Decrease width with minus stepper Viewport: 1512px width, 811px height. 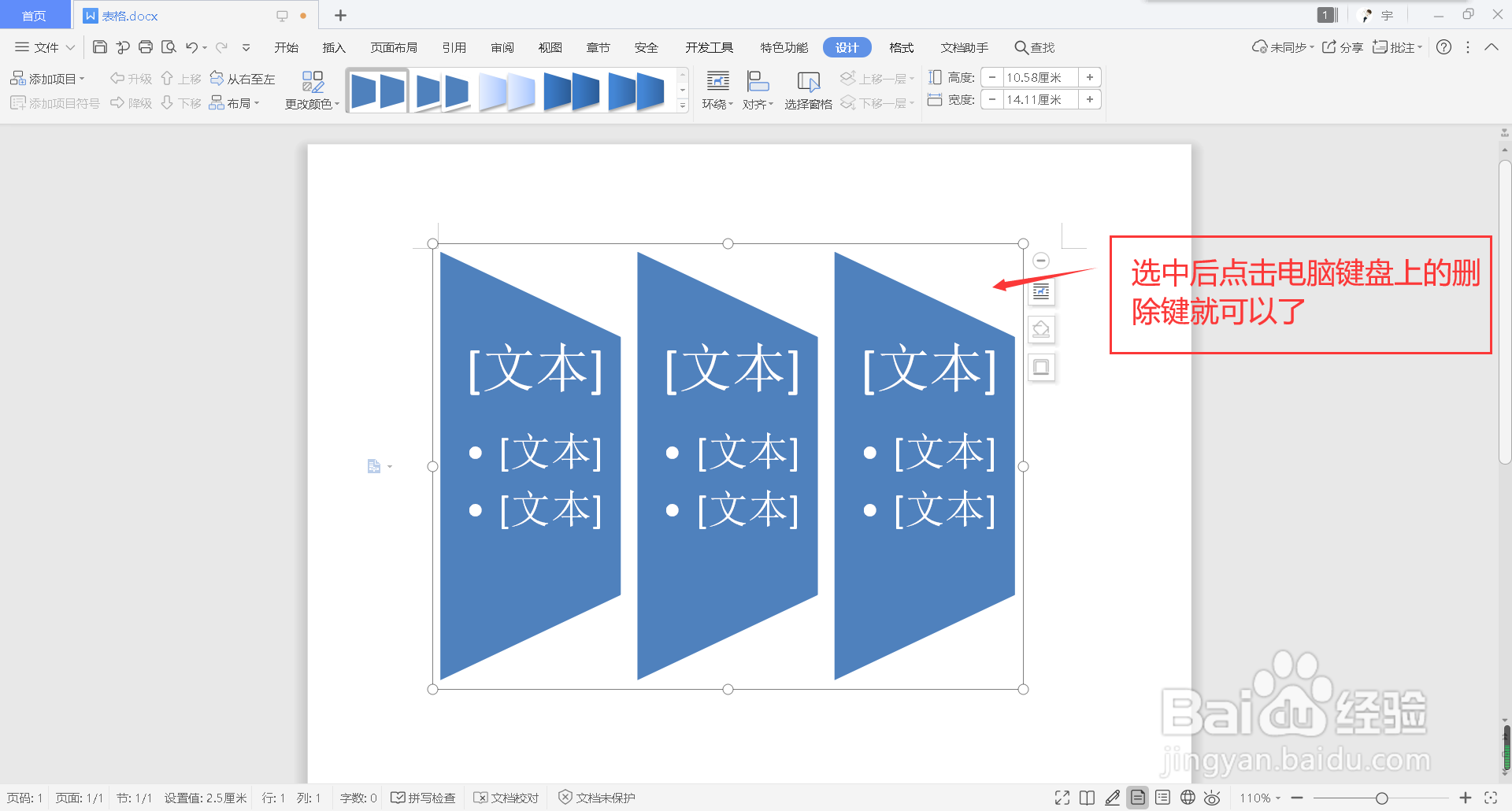(992, 99)
